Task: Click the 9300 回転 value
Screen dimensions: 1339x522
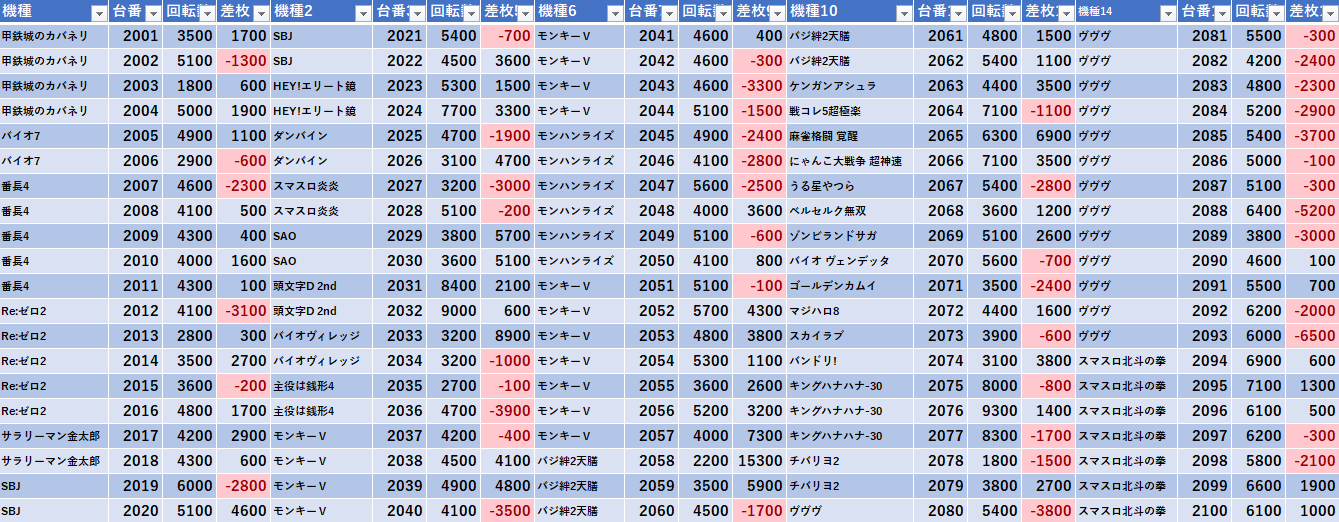Action: (x=996, y=411)
